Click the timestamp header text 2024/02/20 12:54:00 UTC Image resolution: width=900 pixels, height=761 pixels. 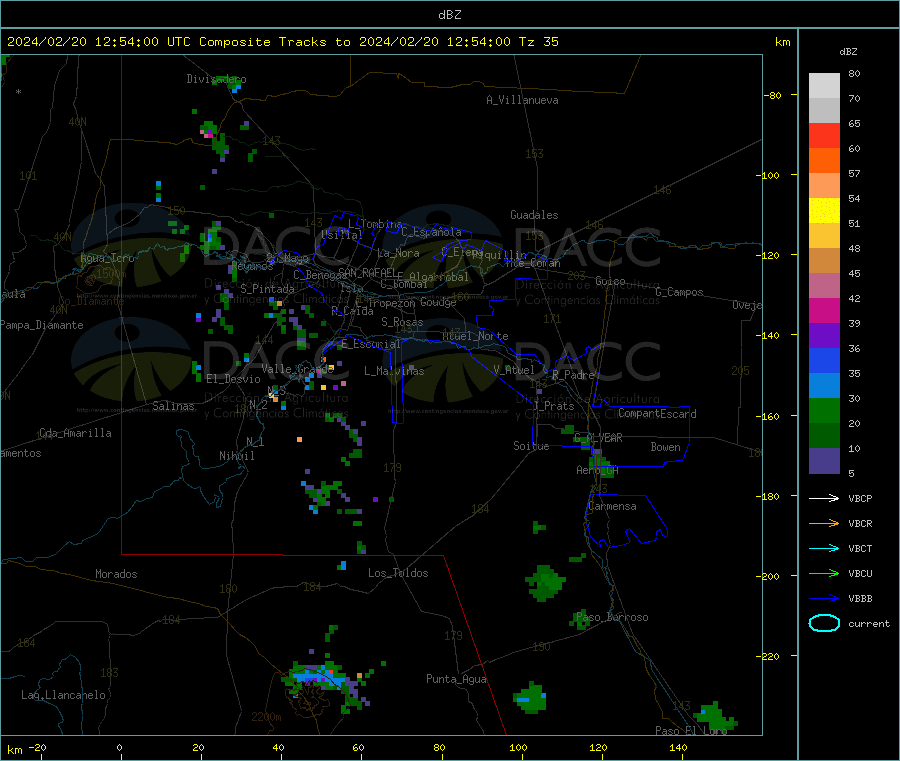(99, 42)
